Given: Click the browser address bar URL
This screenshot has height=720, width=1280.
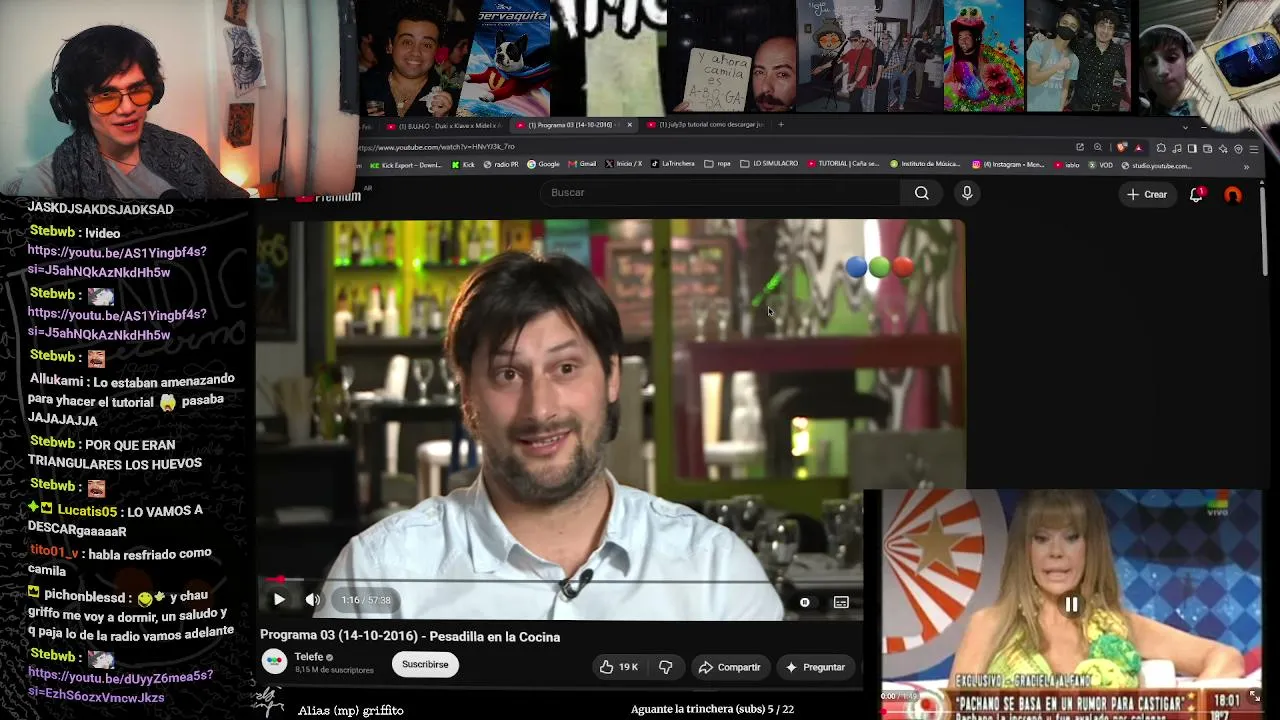Looking at the screenshot, I should [x=437, y=147].
